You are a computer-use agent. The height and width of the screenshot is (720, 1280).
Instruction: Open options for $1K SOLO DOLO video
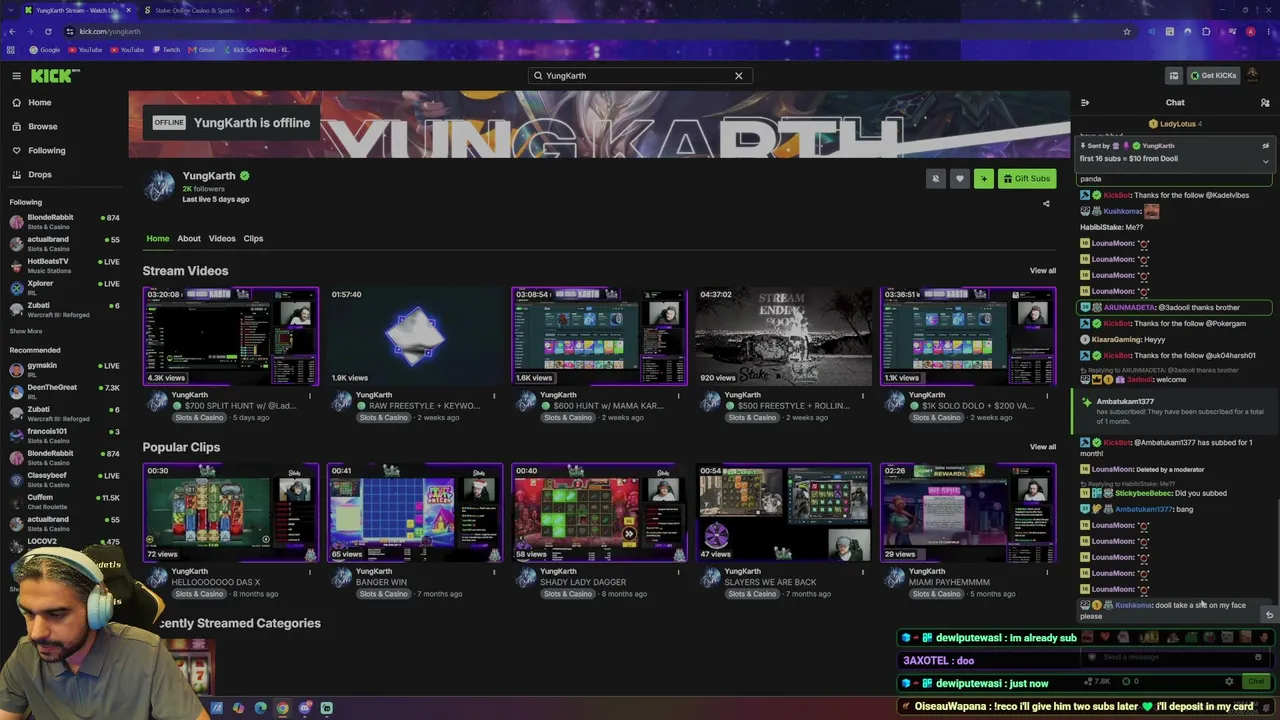pyautogui.click(x=1046, y=396)
